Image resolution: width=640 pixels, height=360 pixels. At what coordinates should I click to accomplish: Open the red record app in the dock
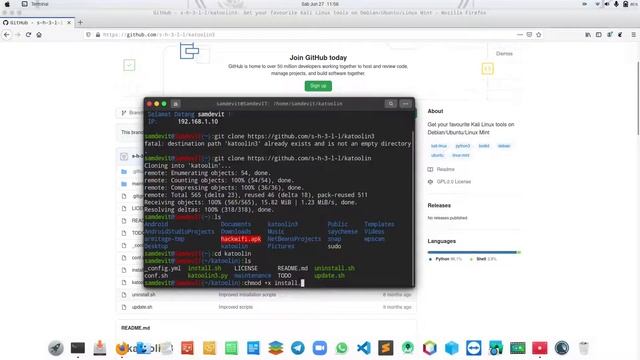coord(540,348)
